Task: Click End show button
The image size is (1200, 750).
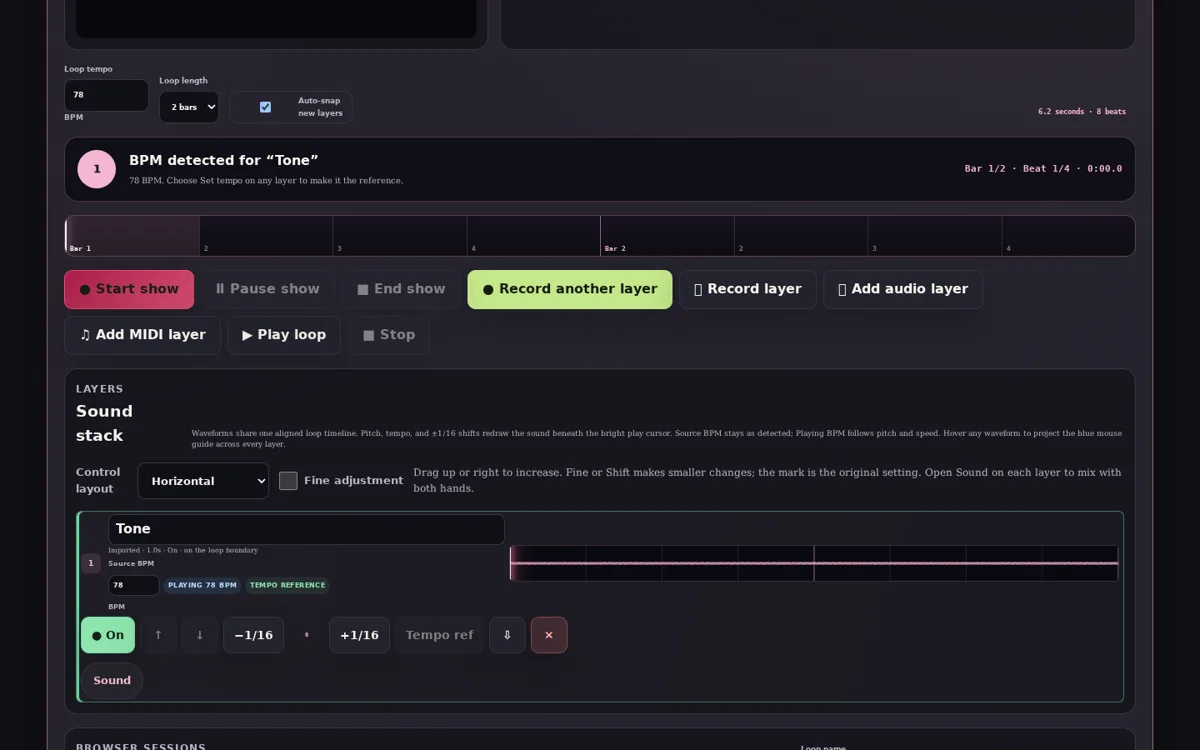Action: point(401,289)
